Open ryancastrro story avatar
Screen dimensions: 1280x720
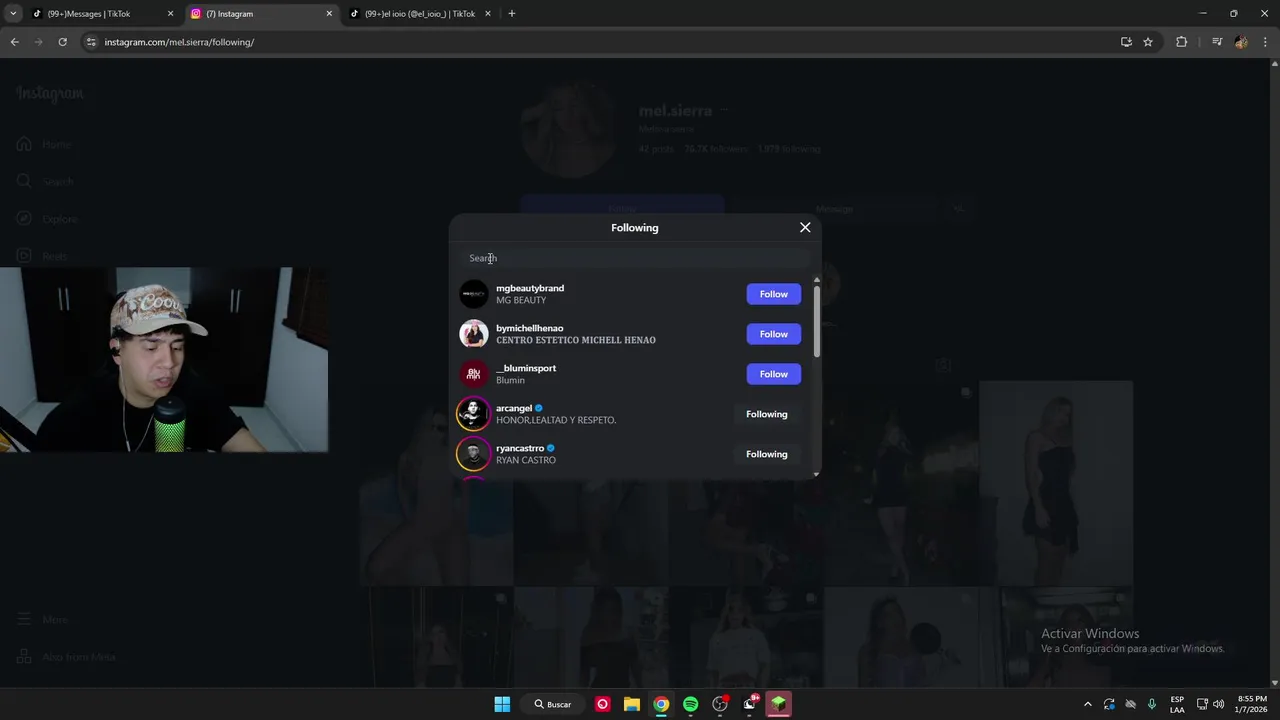click(473, 454)
